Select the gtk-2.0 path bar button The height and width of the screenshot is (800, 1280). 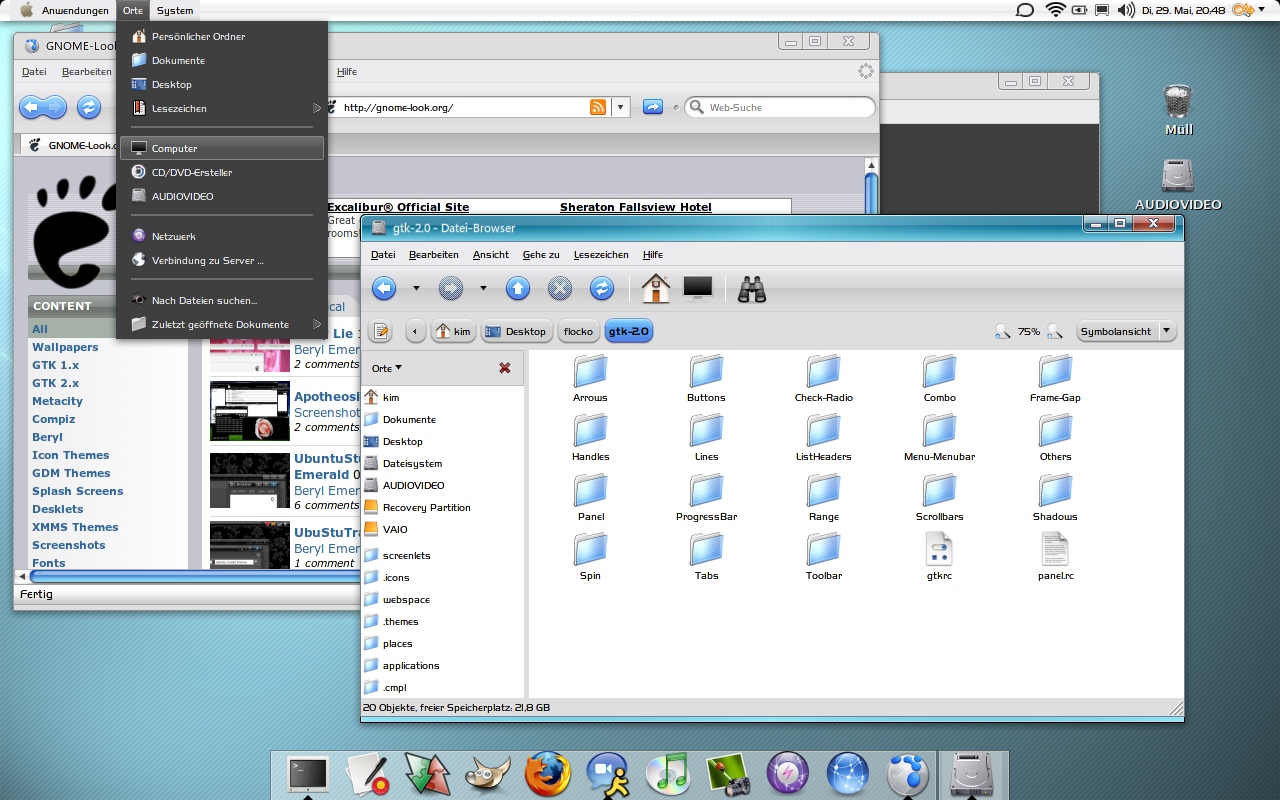[x=628, y=331]
